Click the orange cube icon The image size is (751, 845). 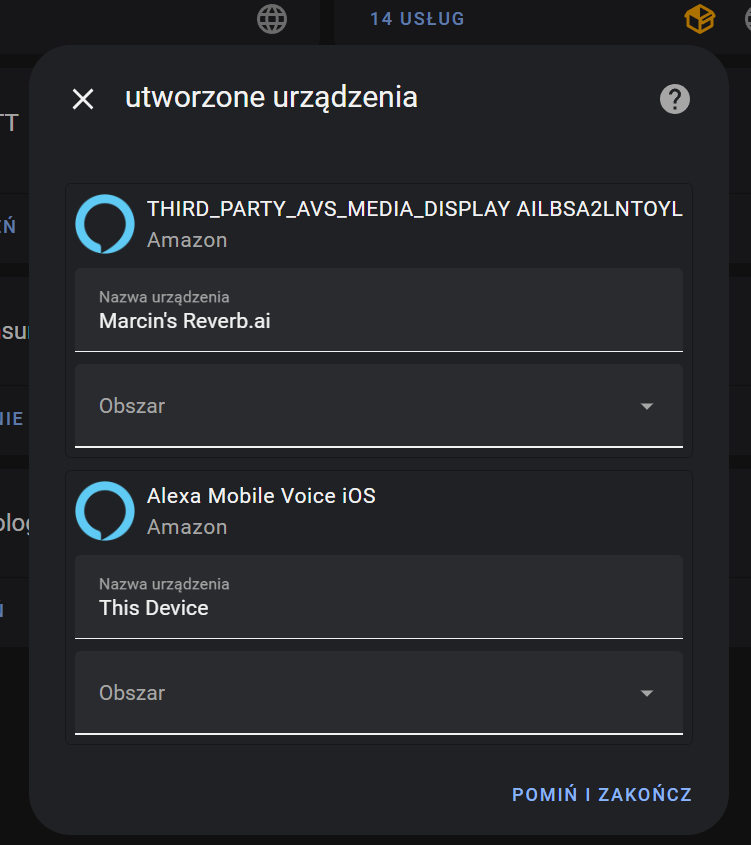(700, 18)
